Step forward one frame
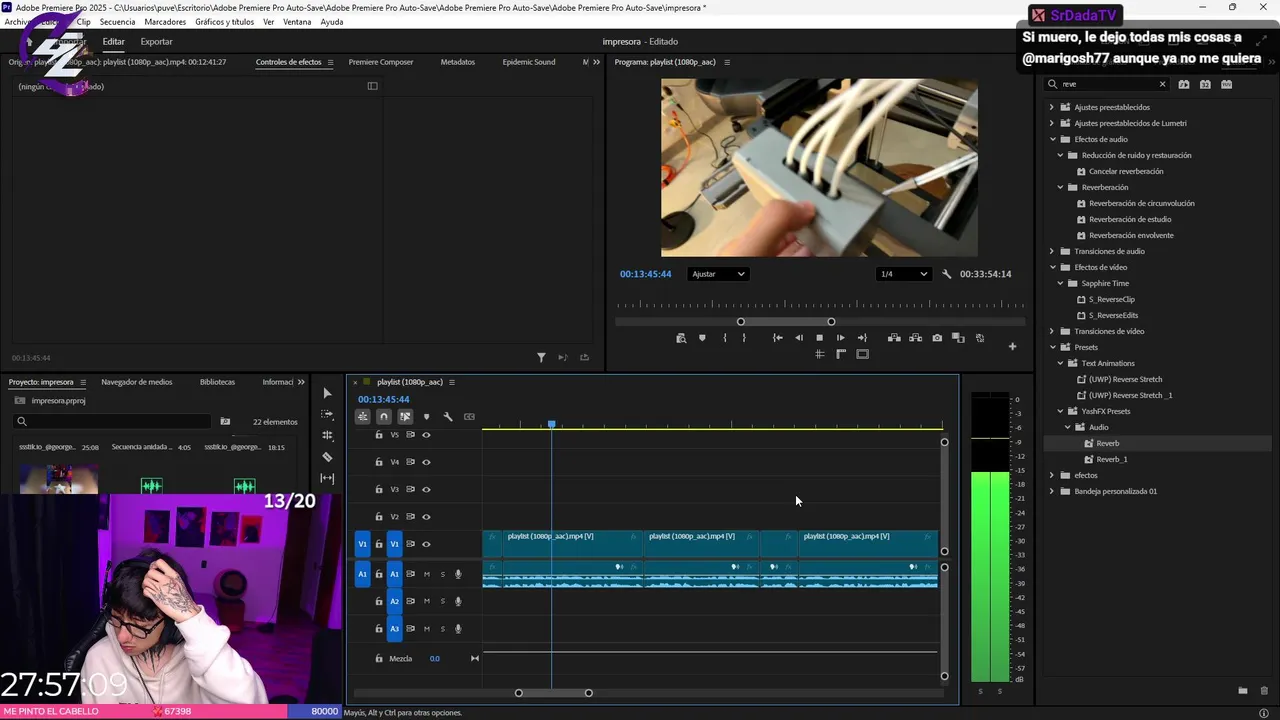 click(841, 338)
